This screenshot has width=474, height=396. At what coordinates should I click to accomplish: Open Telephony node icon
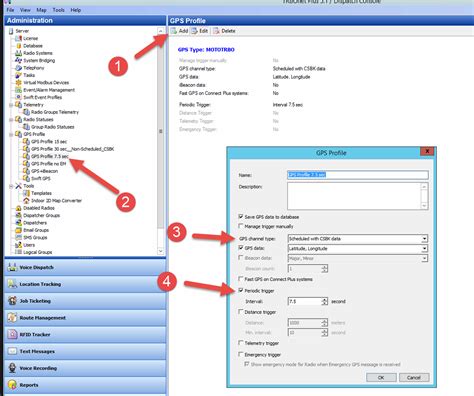(19, 68)
